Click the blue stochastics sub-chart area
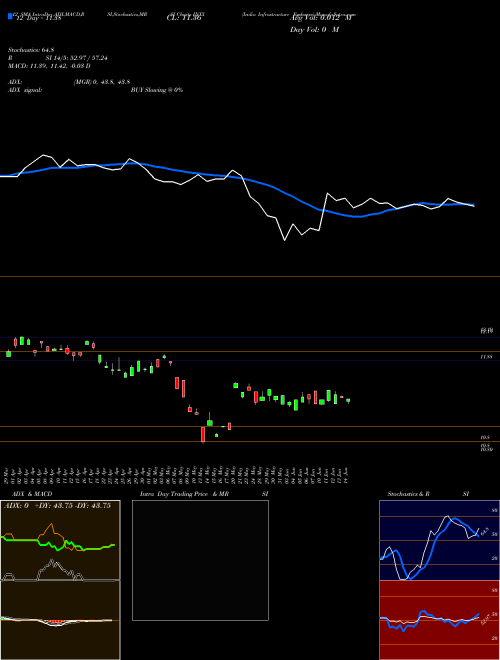The image size is (500, 660). (x=439, y=540)
